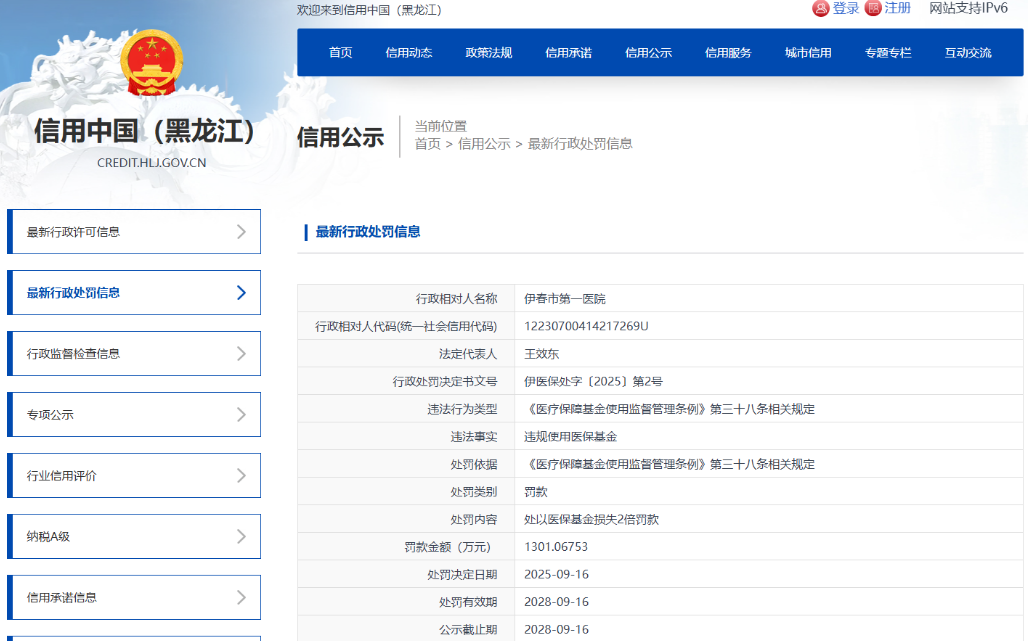Go to 首页 in navigation bar
The image size is (1028, 641).
click(341, 53)
